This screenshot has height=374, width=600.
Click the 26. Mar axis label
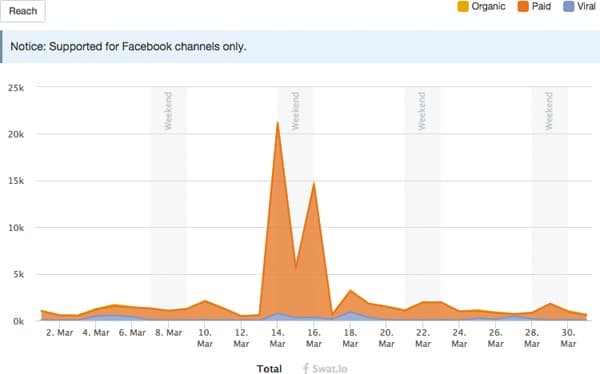[x=496, y=338]
